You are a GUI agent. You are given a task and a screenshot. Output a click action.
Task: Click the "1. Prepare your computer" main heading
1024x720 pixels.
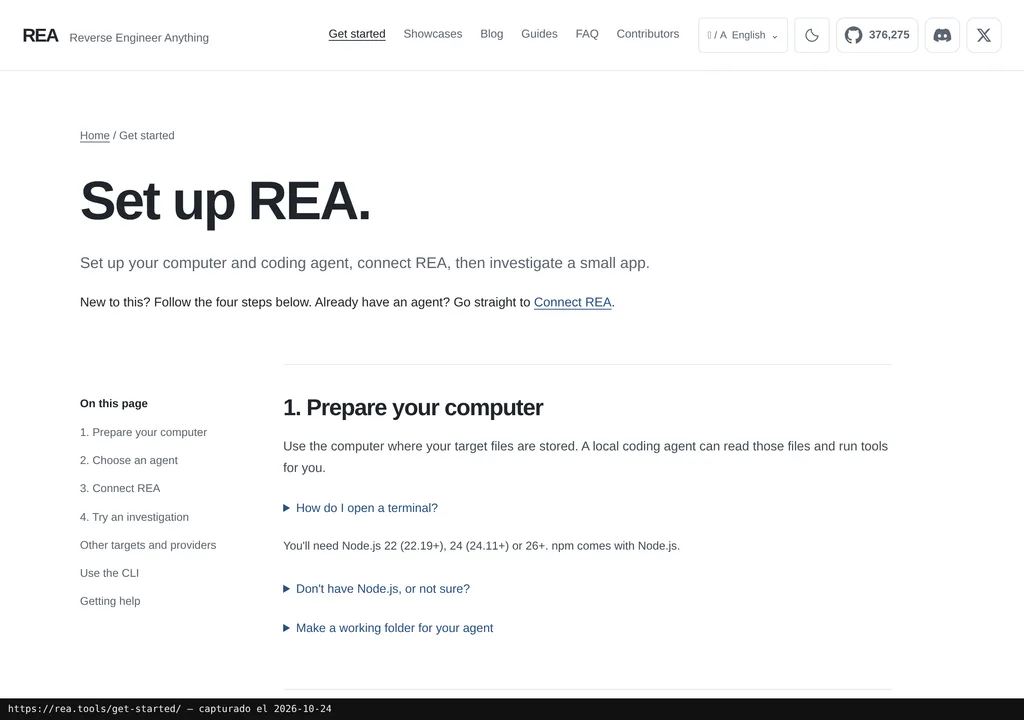pyautogui.click(x=413, y=408)
